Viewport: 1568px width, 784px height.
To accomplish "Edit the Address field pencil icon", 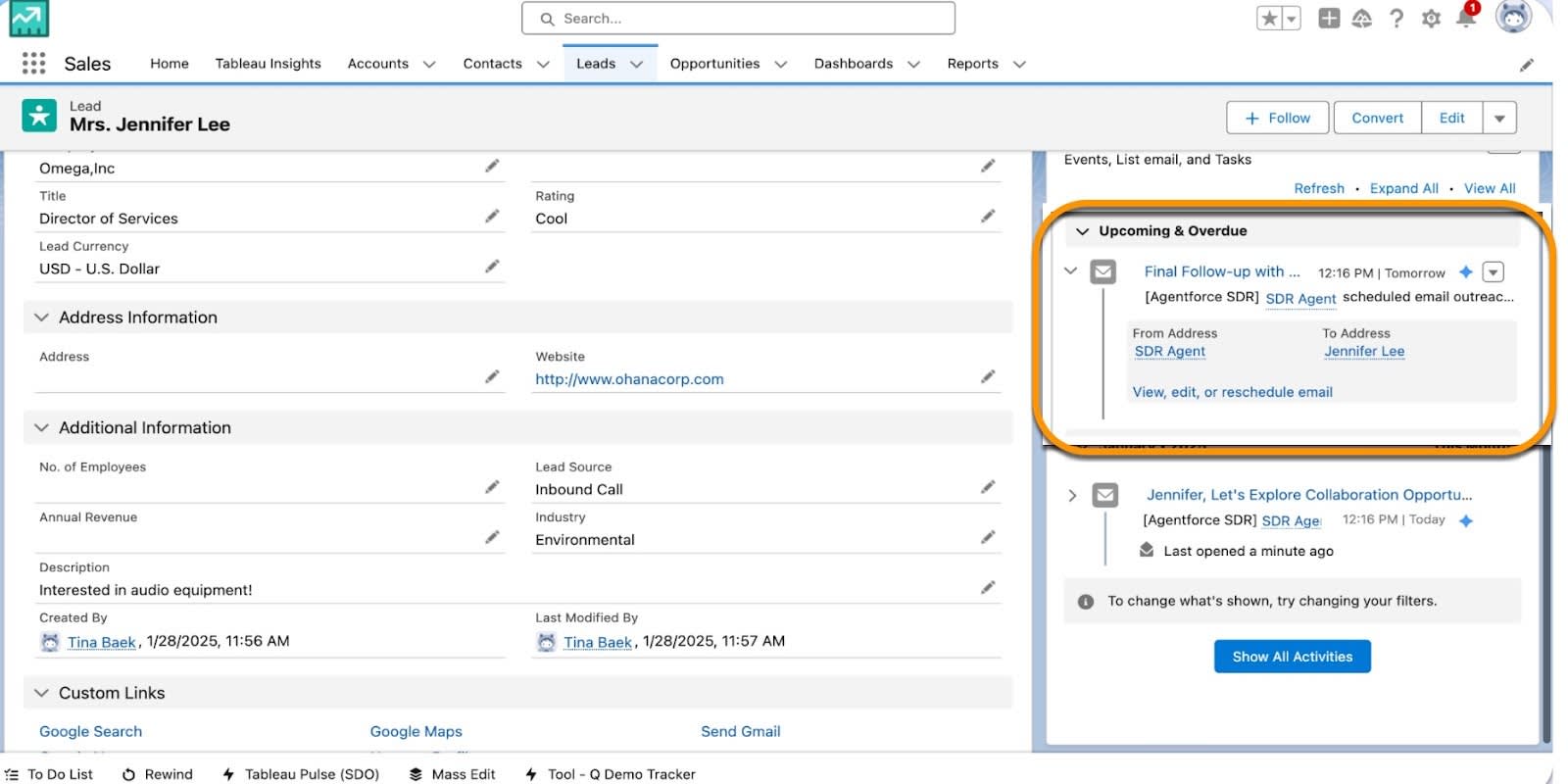I will coord(492,376).
